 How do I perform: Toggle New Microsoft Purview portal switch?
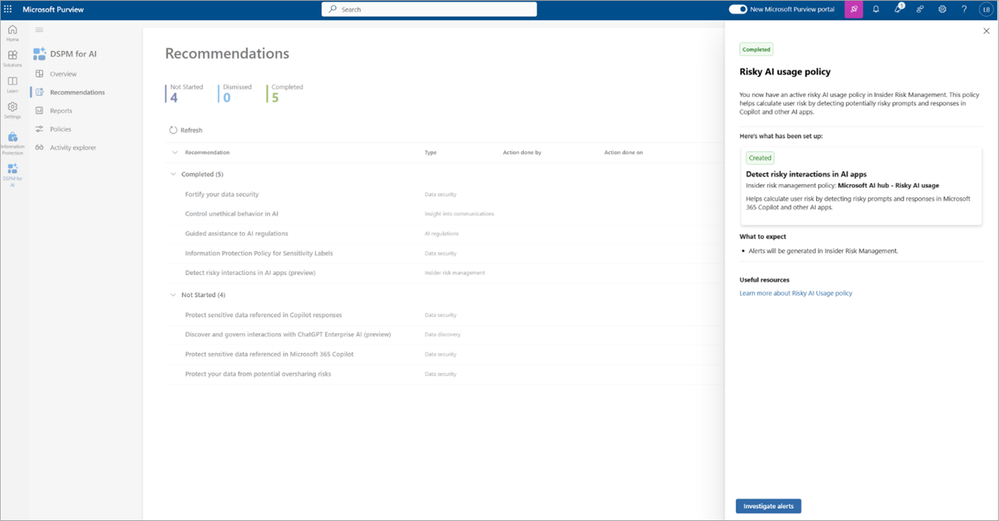pos(738,10)
